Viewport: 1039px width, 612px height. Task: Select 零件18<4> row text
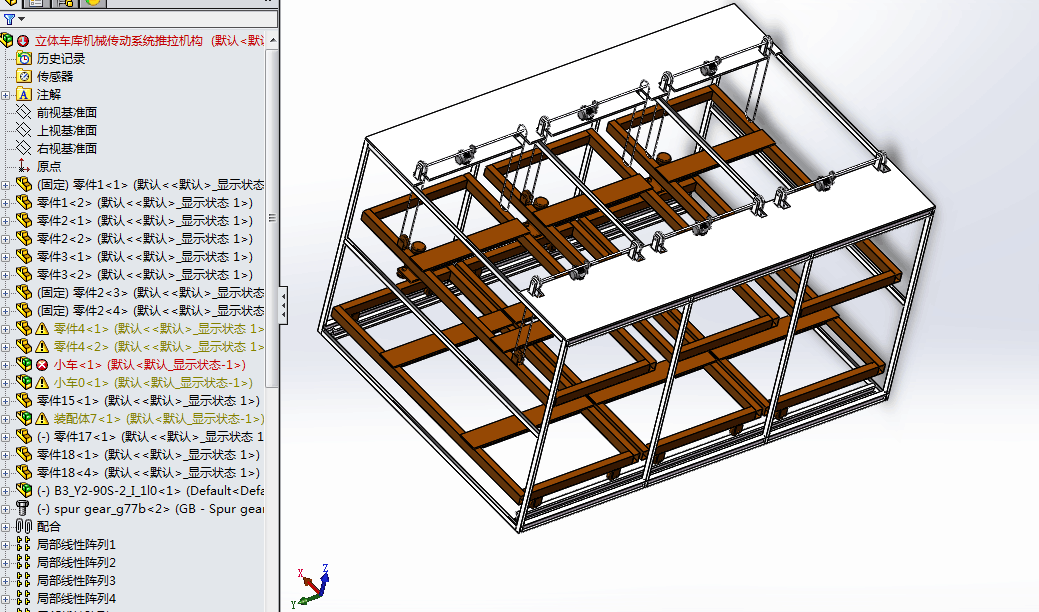pos(148,472)
